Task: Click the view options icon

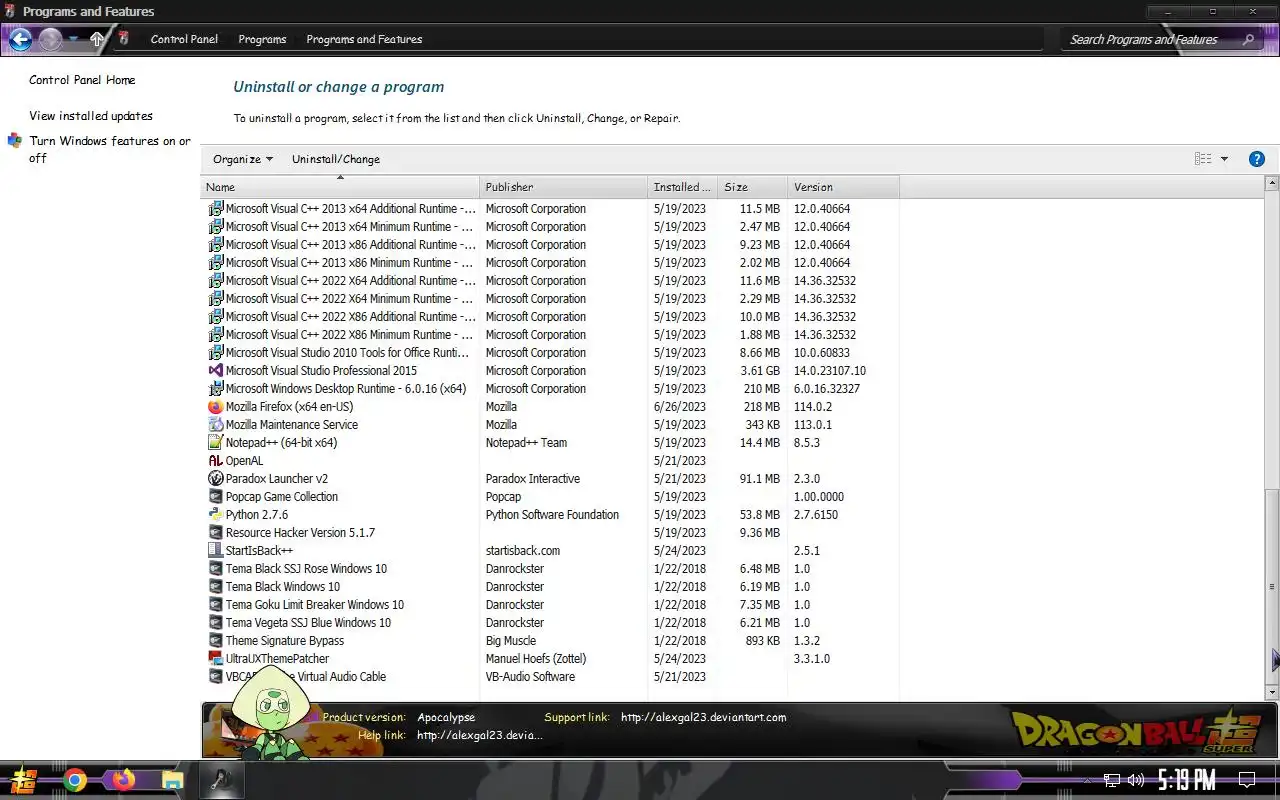Action: pos(1203,159)
